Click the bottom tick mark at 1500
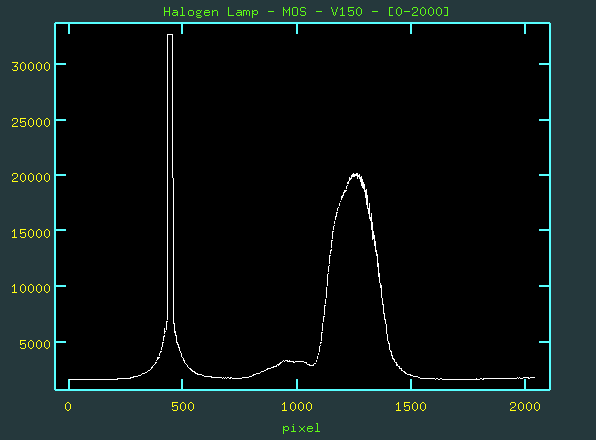The height and width of the screenshot is (440, 596). [411, 384]
